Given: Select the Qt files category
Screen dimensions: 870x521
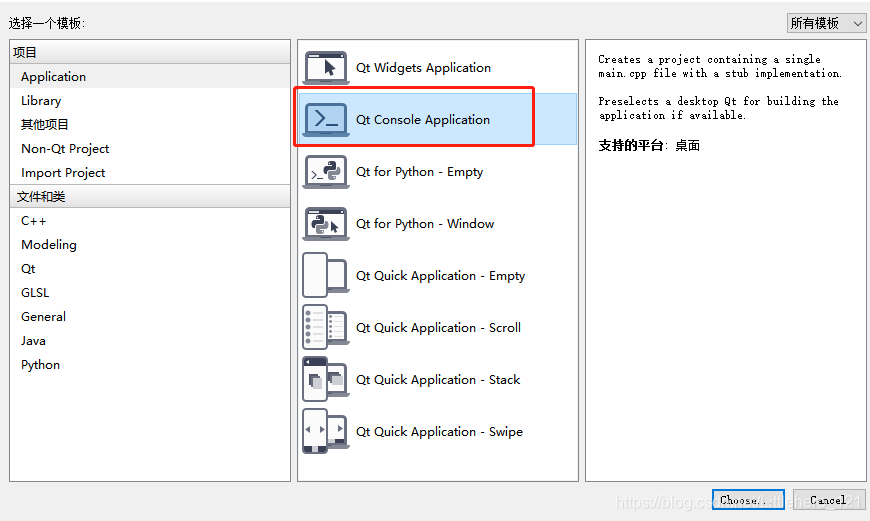Looking at the screenshot, I should (150, 269).
